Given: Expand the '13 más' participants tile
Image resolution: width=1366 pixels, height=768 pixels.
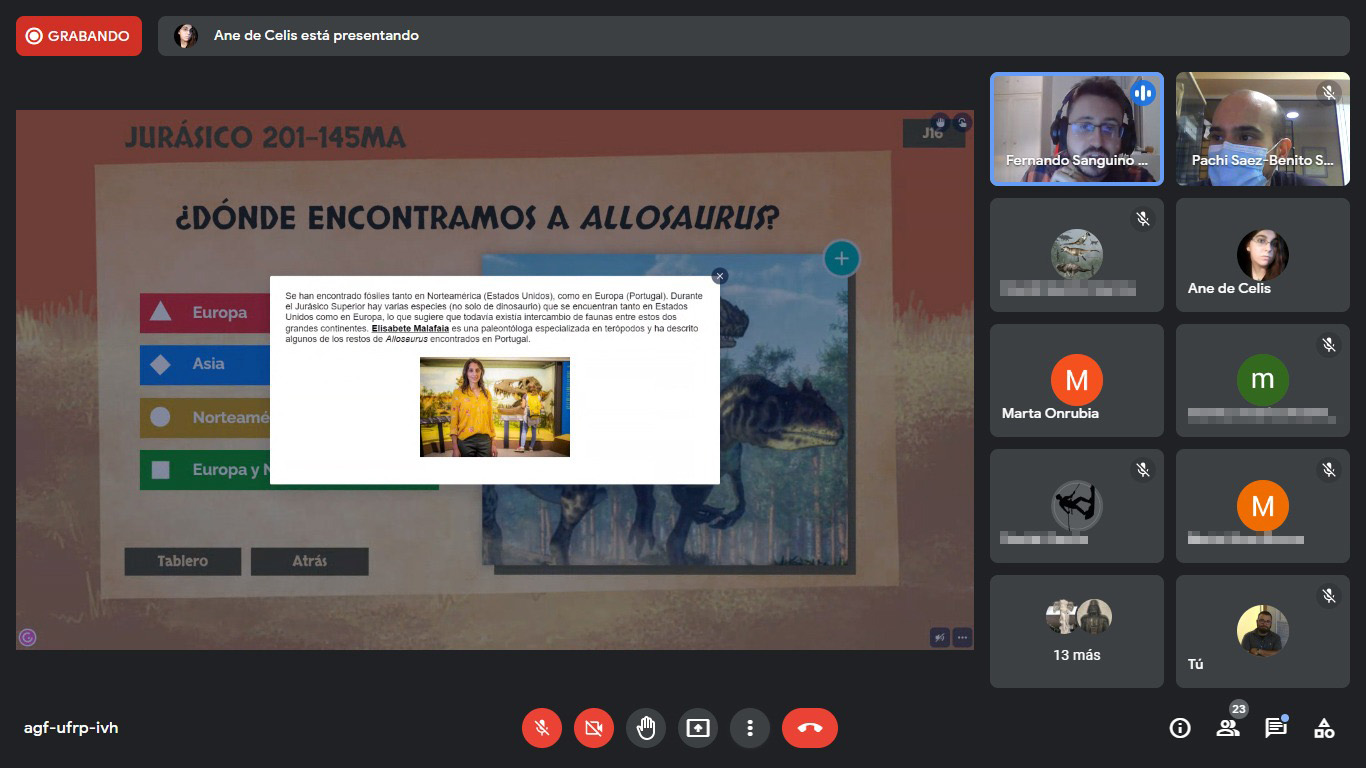Looking at the screenshot, I should (1077, 631).
